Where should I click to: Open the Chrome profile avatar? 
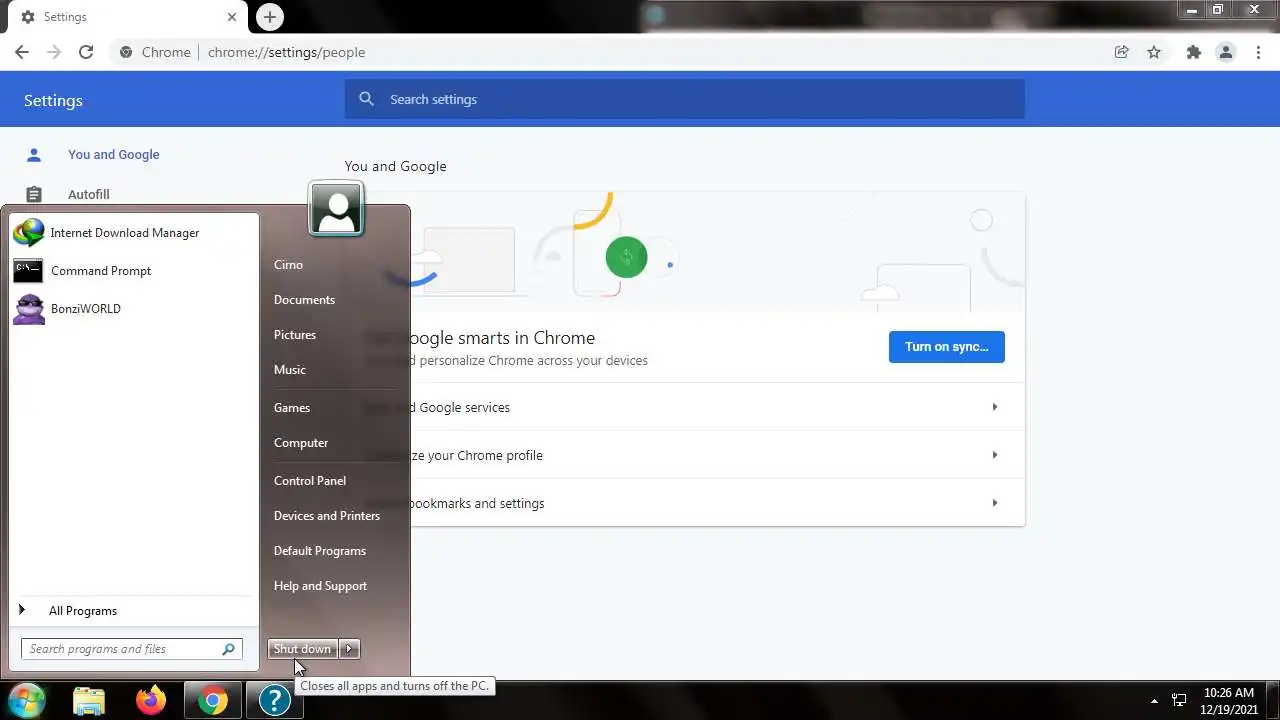tap(1225, 52)
